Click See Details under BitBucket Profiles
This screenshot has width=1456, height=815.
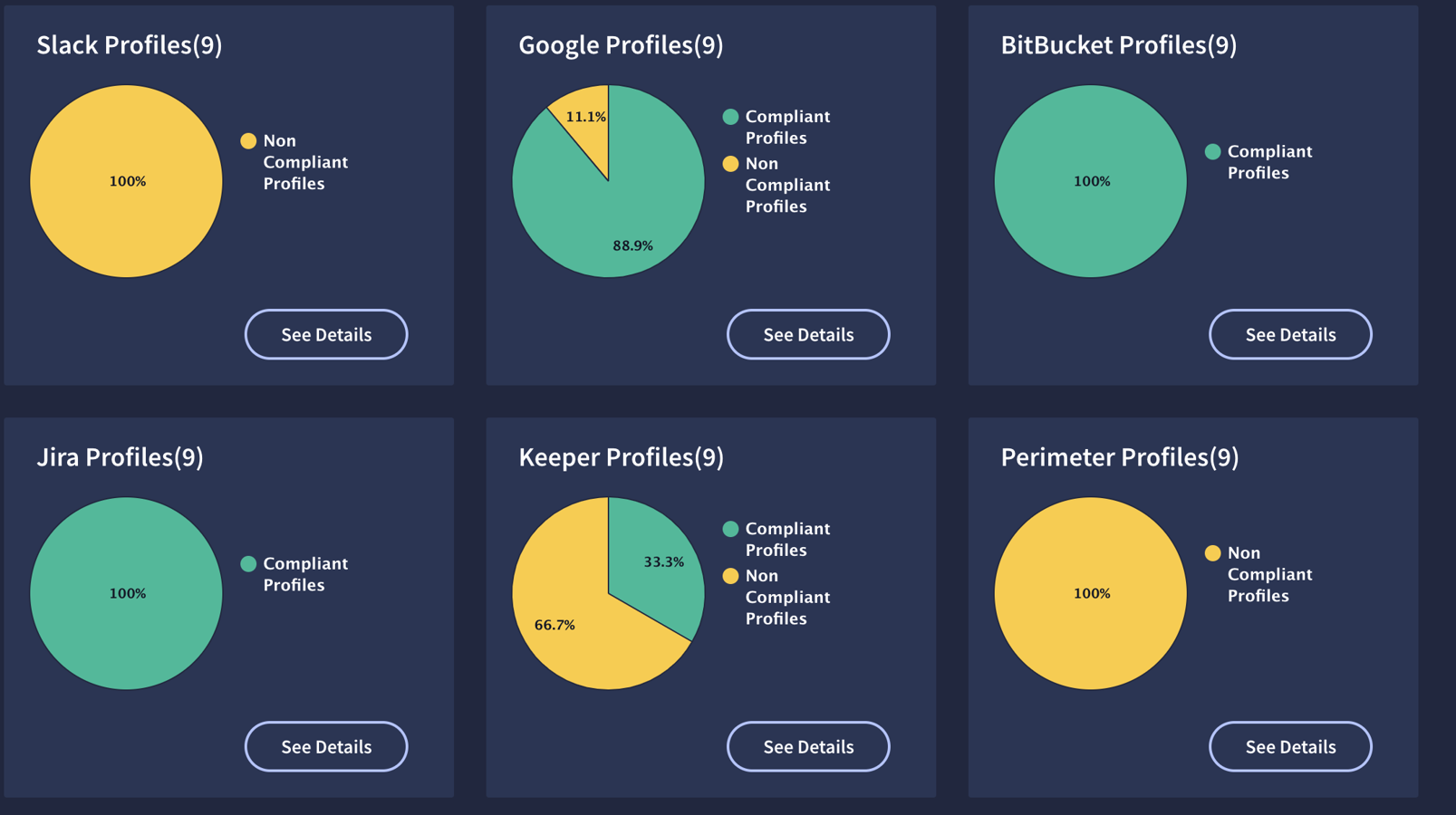(1290, 334)
